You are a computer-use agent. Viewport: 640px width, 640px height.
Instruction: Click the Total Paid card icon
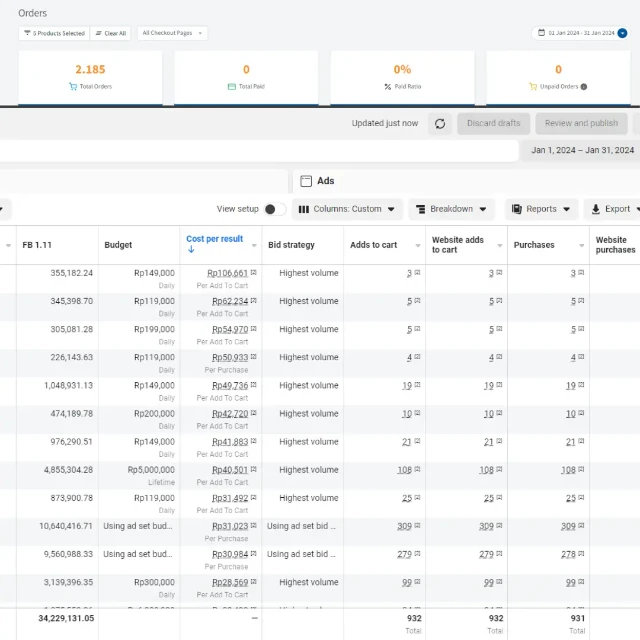pyautogui.click(x=230, y=87)
